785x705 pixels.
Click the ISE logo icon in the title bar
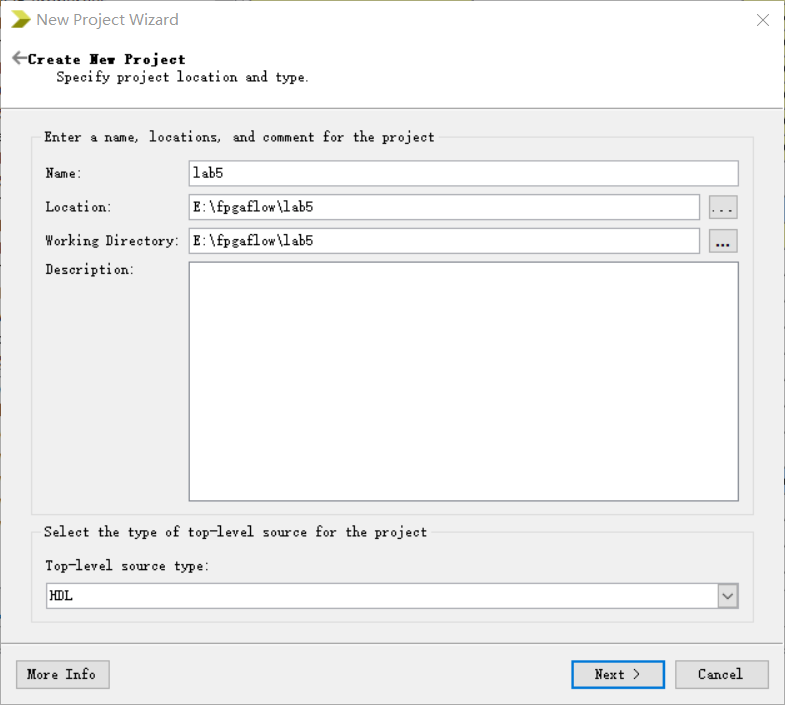pos(21,20)
